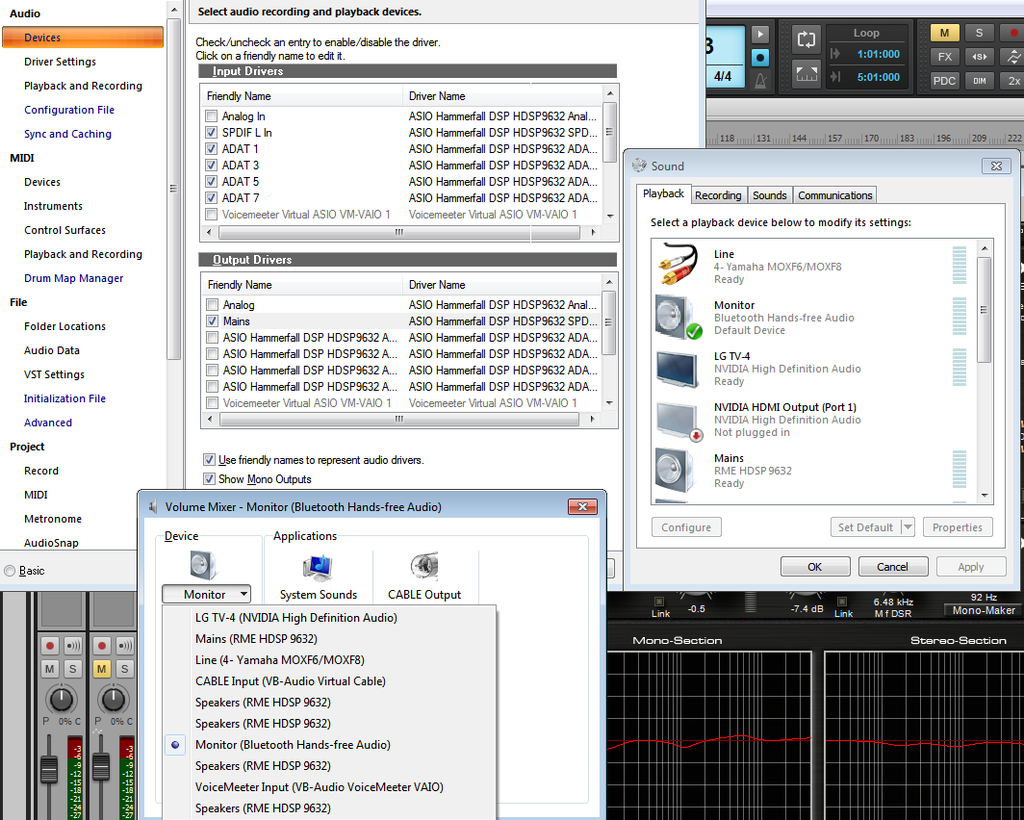Open Driver Settings in the preferences sidebar

pyautogui.click(x=60, y=62)
